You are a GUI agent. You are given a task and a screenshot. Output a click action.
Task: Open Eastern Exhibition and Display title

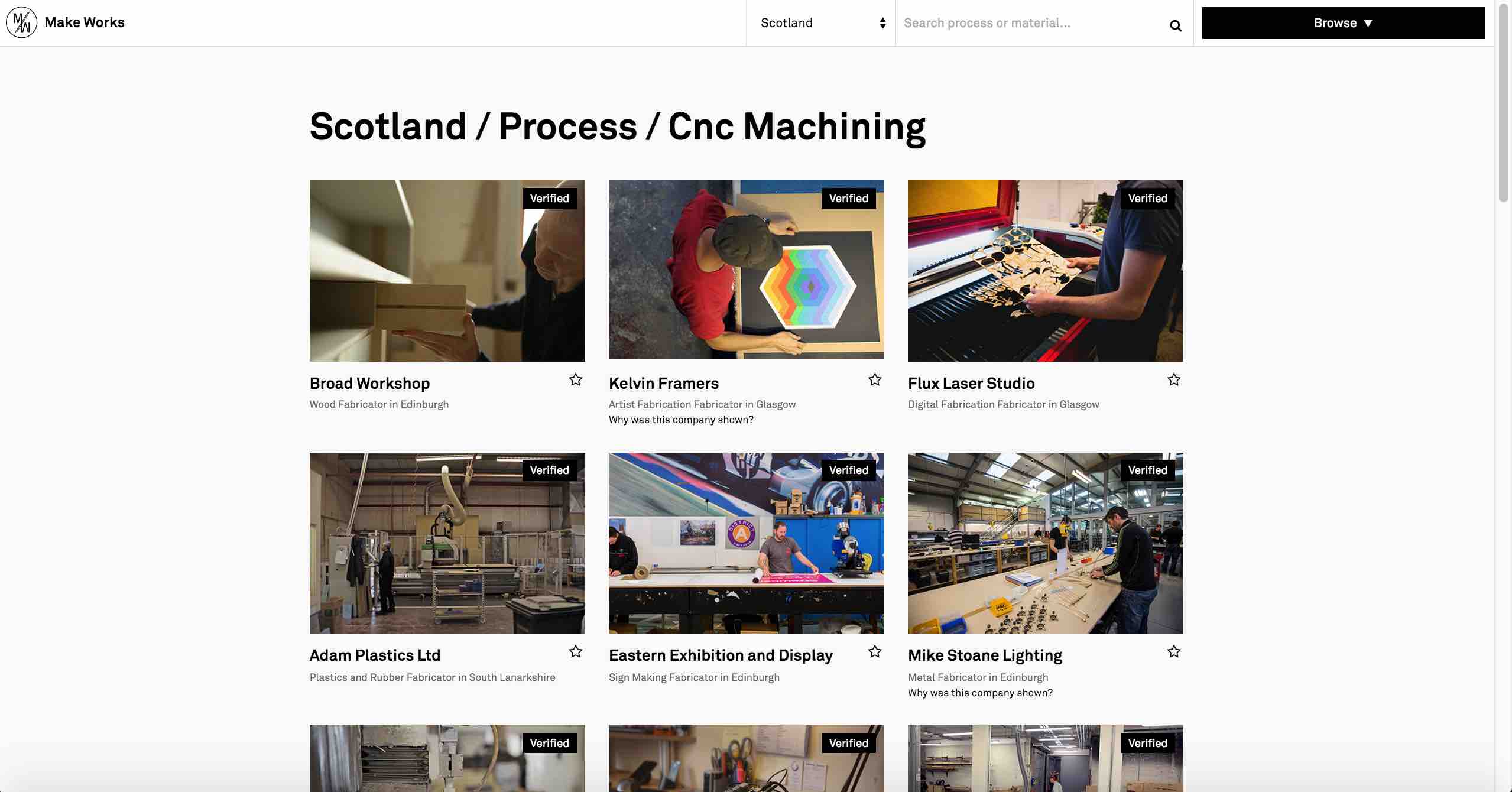point(721,655)
